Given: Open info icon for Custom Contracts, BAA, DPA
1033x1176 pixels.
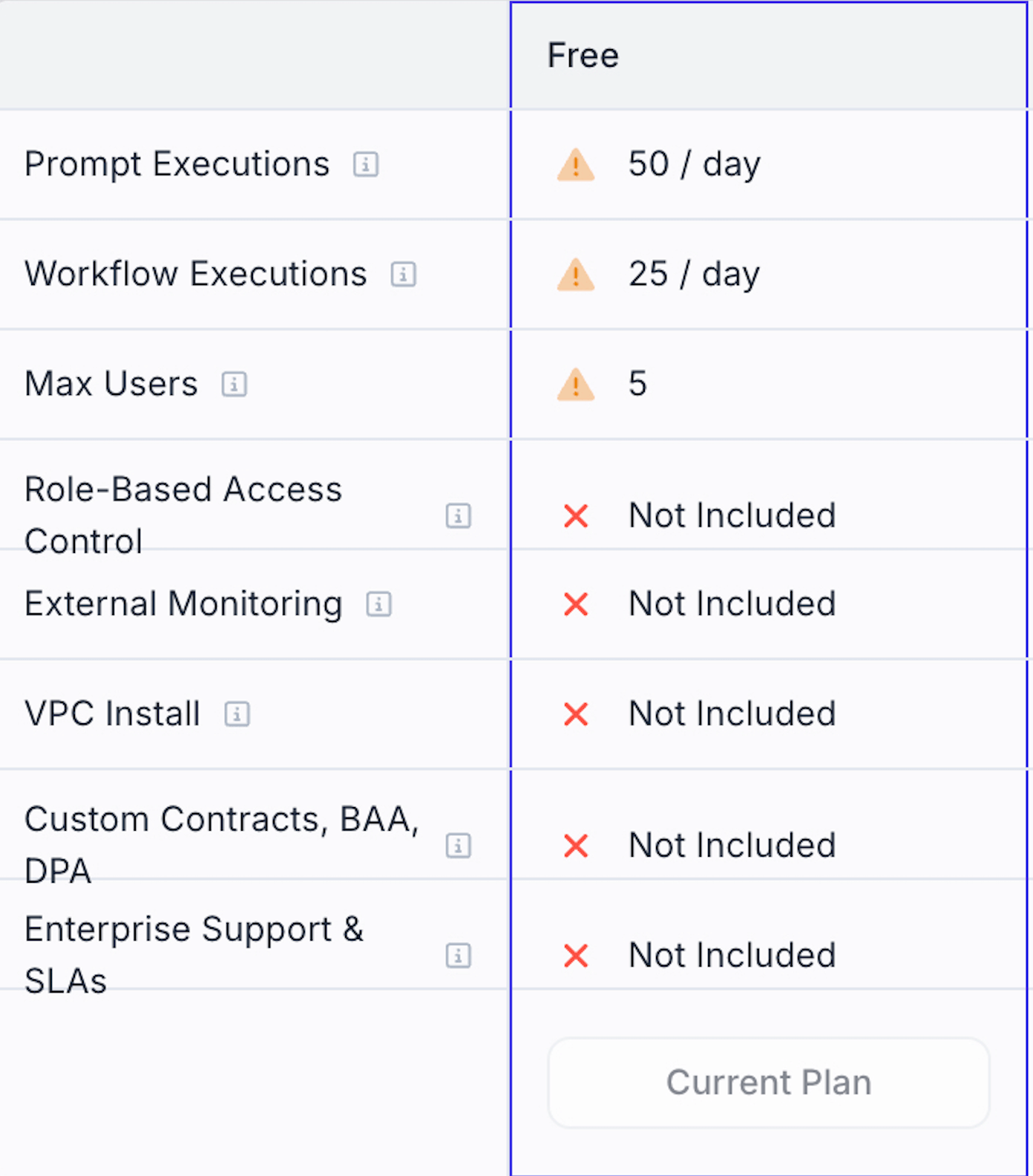Looking at the screenshot, I should [x=458, y=845].
